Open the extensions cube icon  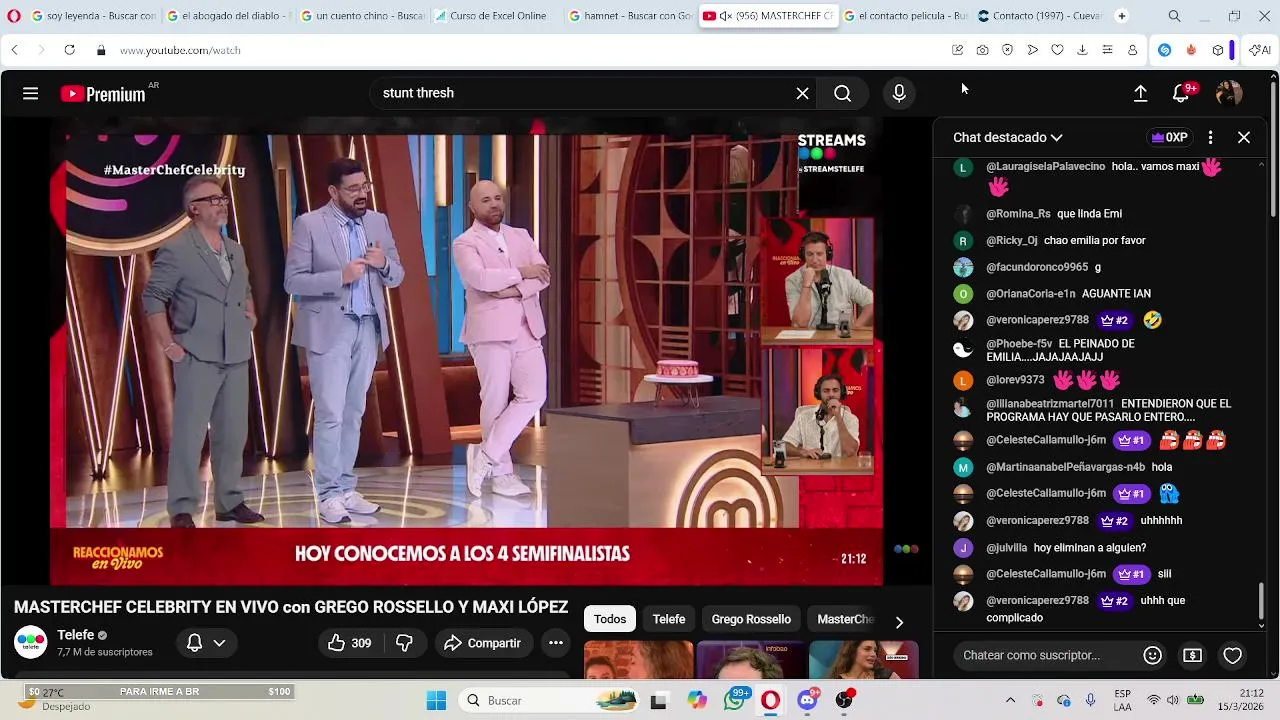click(1217, 50)
